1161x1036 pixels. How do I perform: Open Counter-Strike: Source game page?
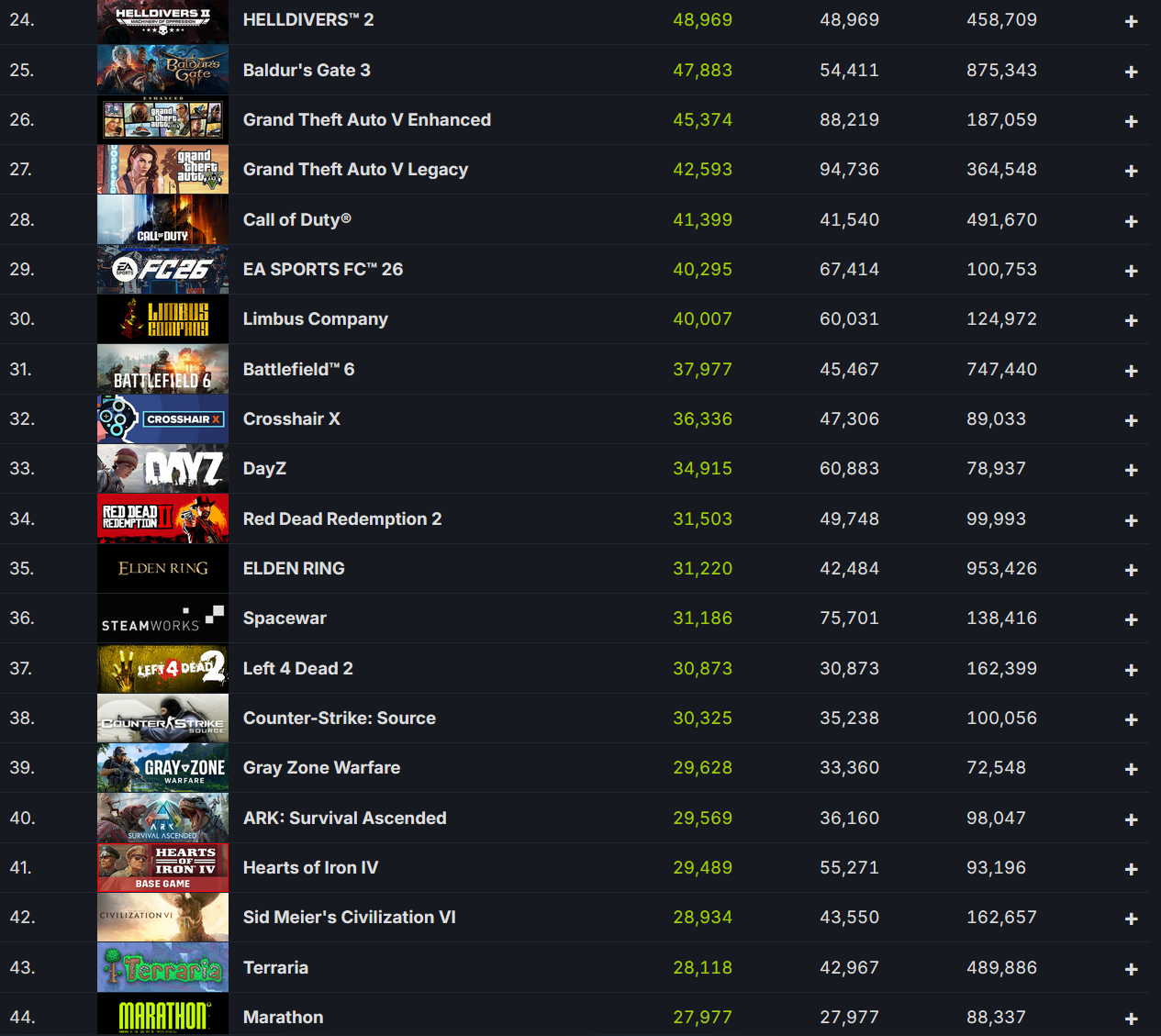click(x=340, y=719)
